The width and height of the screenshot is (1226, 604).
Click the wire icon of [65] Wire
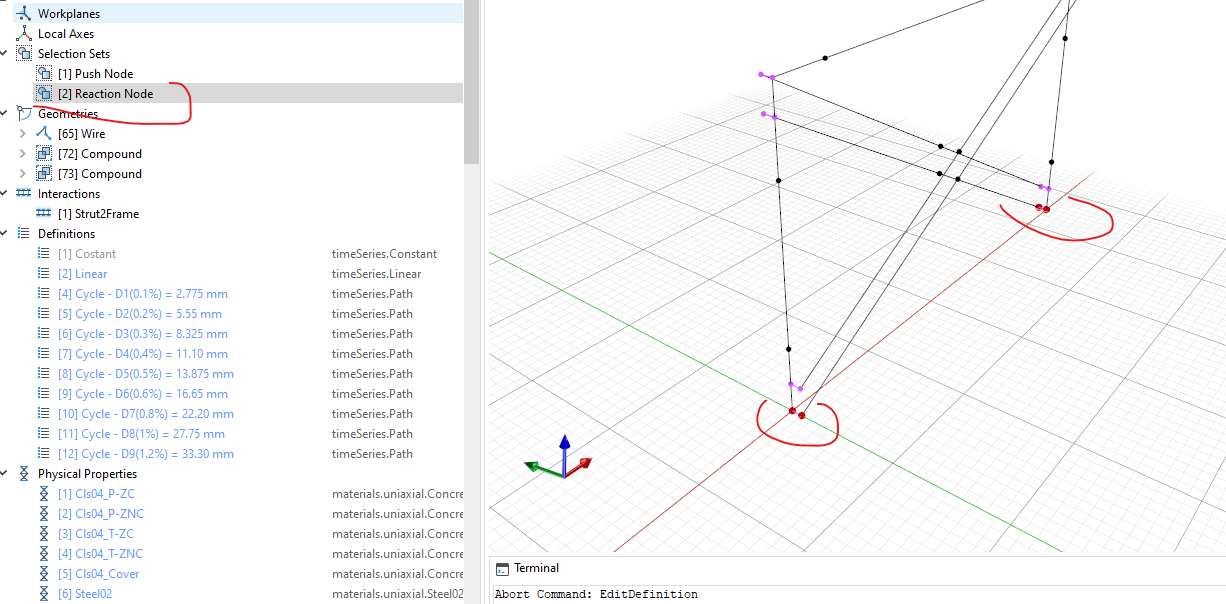click(x=43, y=133)
